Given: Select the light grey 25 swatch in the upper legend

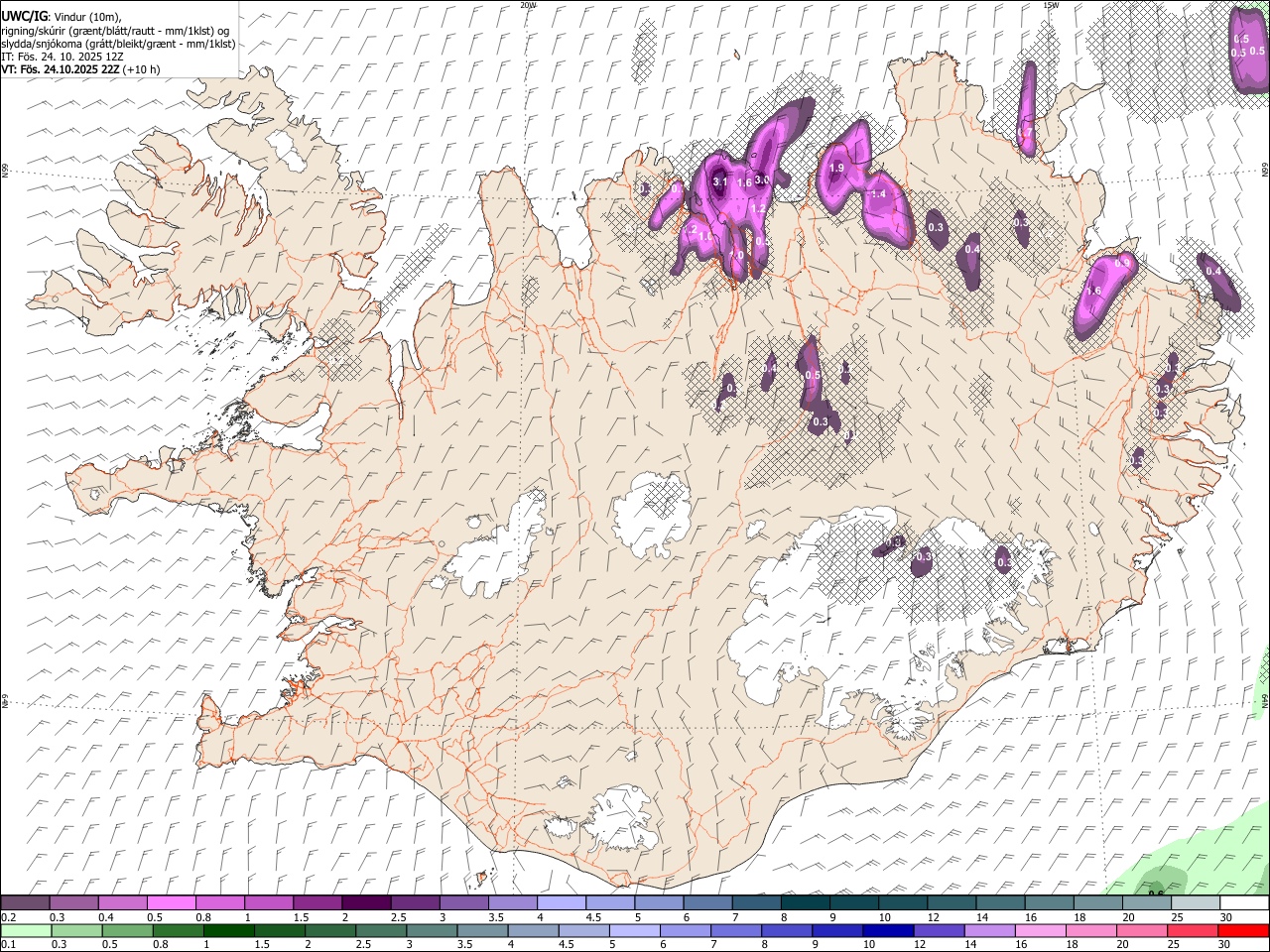Looking at the screenshot, I should [x=1196, y=902].
